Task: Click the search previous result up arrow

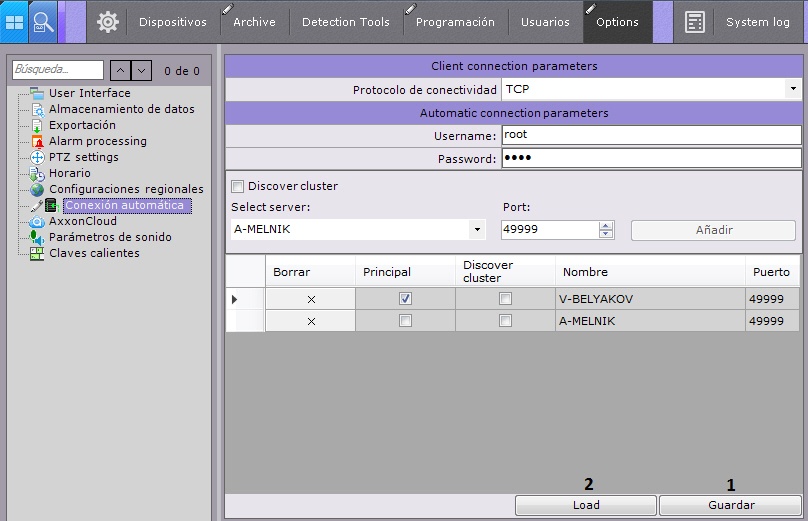Action: (119, 71)
